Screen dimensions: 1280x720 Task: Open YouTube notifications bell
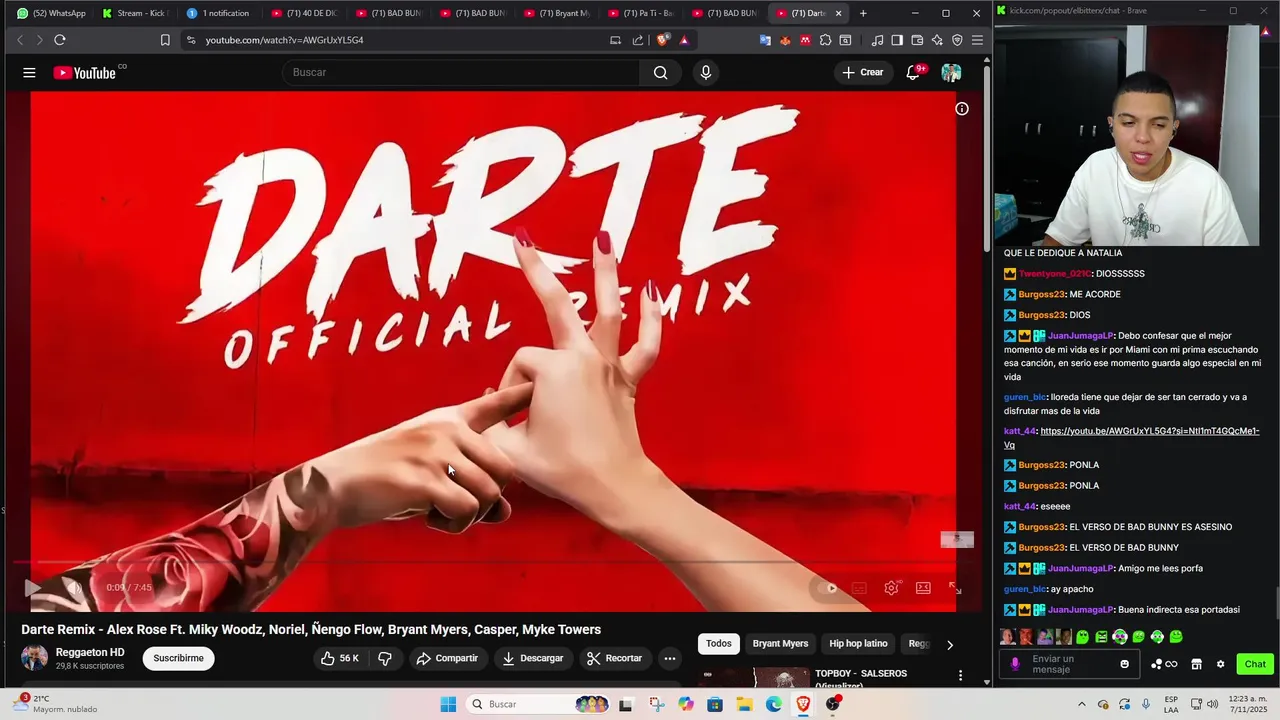click(x=913, y=72)
